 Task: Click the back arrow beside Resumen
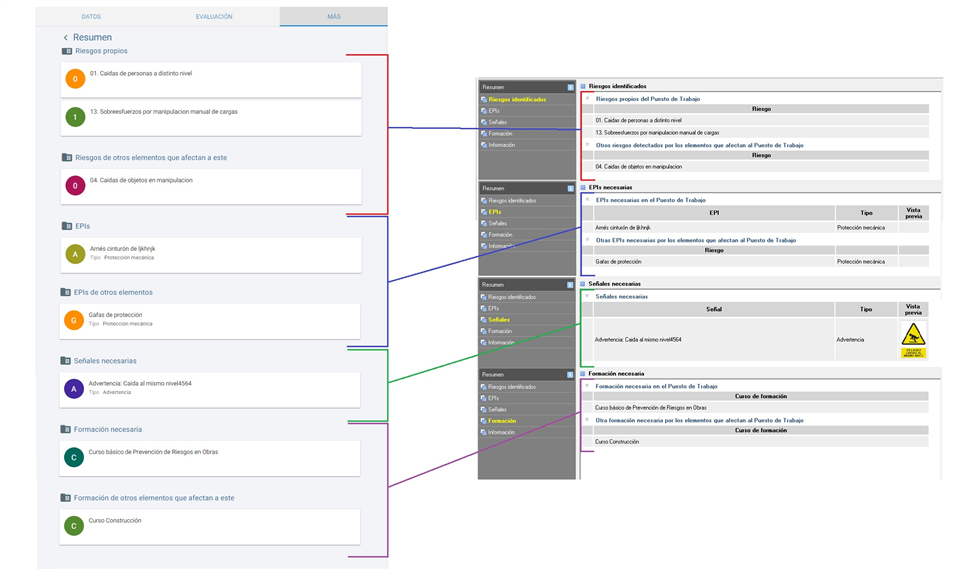(x=66, y=38)
